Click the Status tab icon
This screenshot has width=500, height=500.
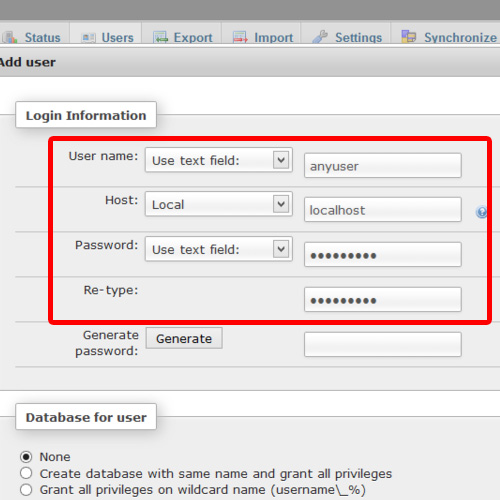(x=10, y=37)
